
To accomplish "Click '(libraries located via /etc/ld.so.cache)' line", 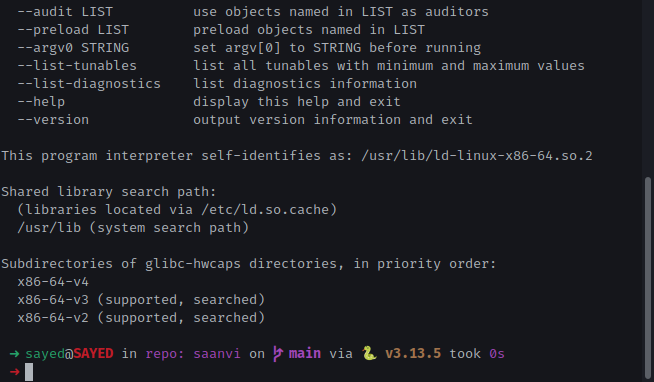I will pyautogui.click(x=177, y=209).
